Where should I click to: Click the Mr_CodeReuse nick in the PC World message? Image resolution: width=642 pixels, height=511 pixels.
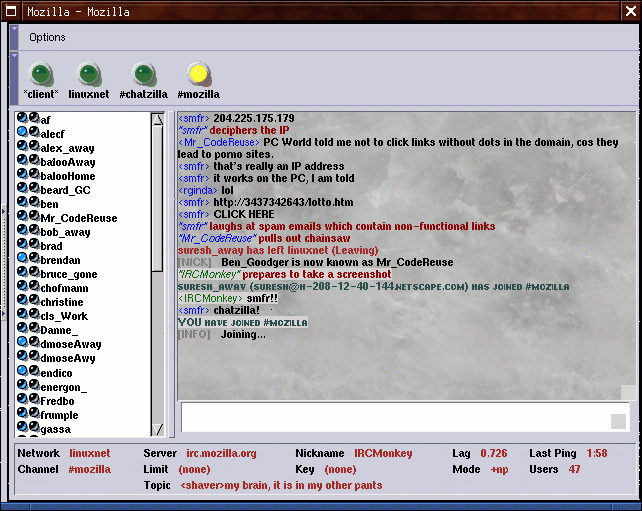(x=219, y=142)
